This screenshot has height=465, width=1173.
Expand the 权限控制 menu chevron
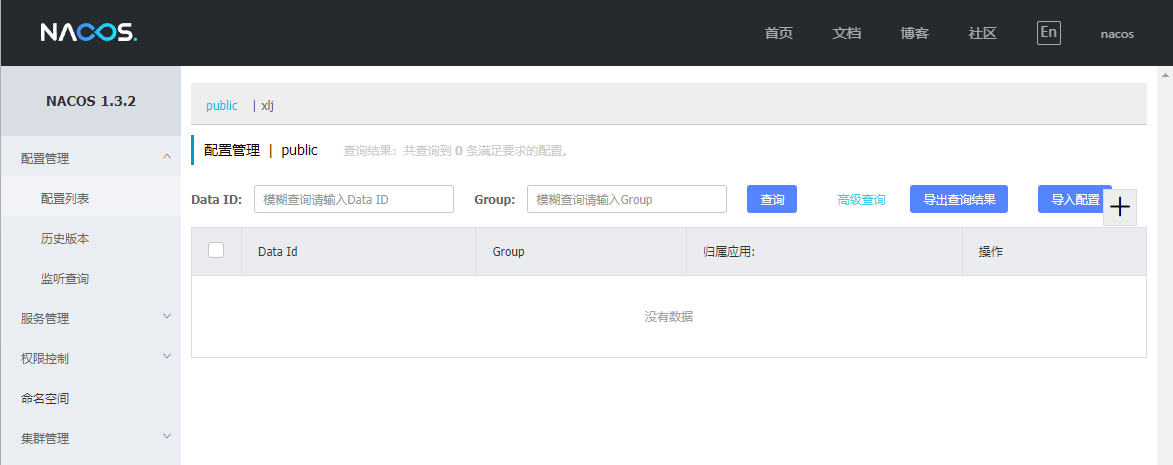(167, 356)
